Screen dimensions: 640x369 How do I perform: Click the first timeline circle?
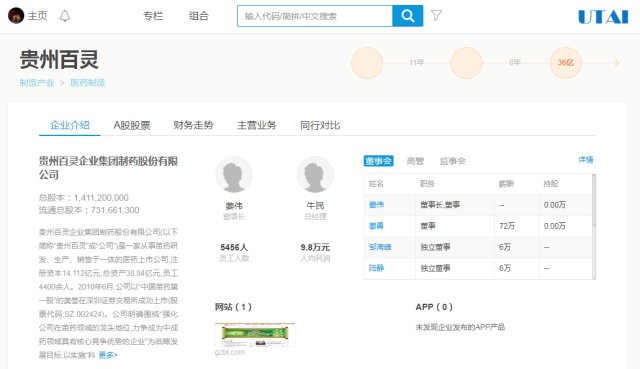click(367, 63)
